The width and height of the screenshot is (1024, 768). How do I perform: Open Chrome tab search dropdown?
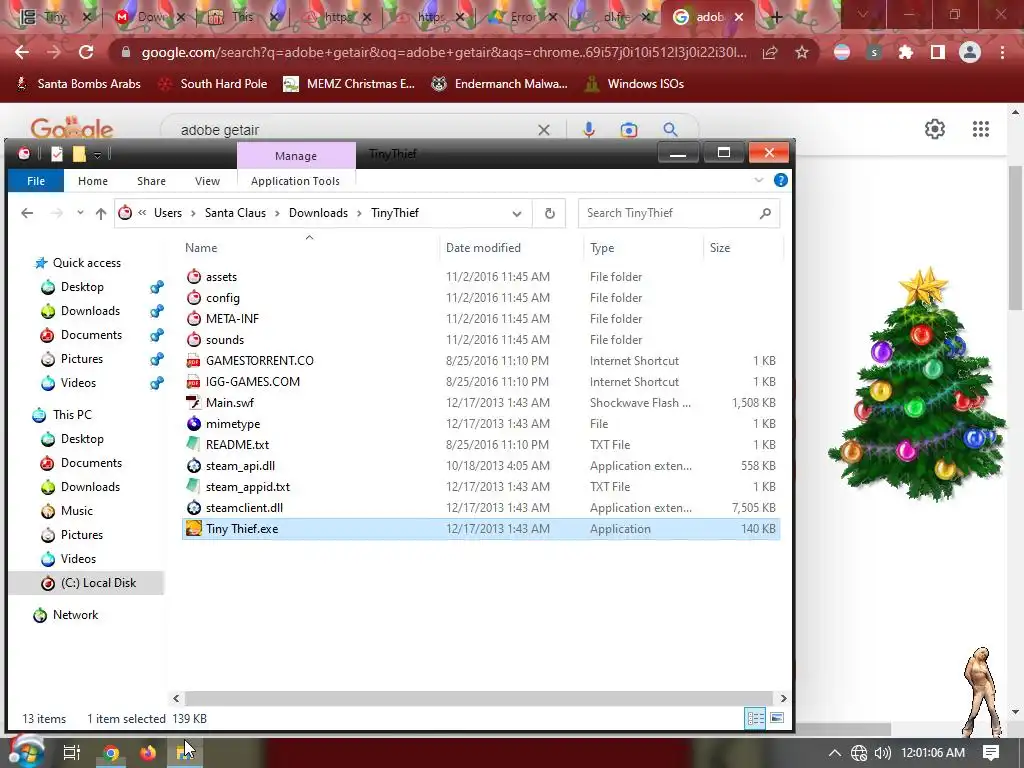tap(862, 15)
